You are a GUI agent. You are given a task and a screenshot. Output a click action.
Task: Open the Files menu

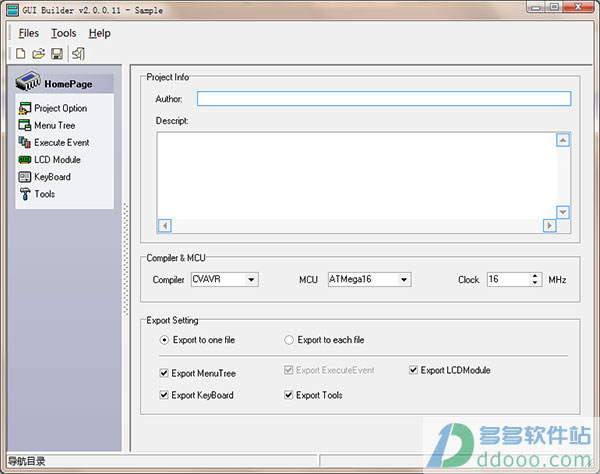[29, 33]
